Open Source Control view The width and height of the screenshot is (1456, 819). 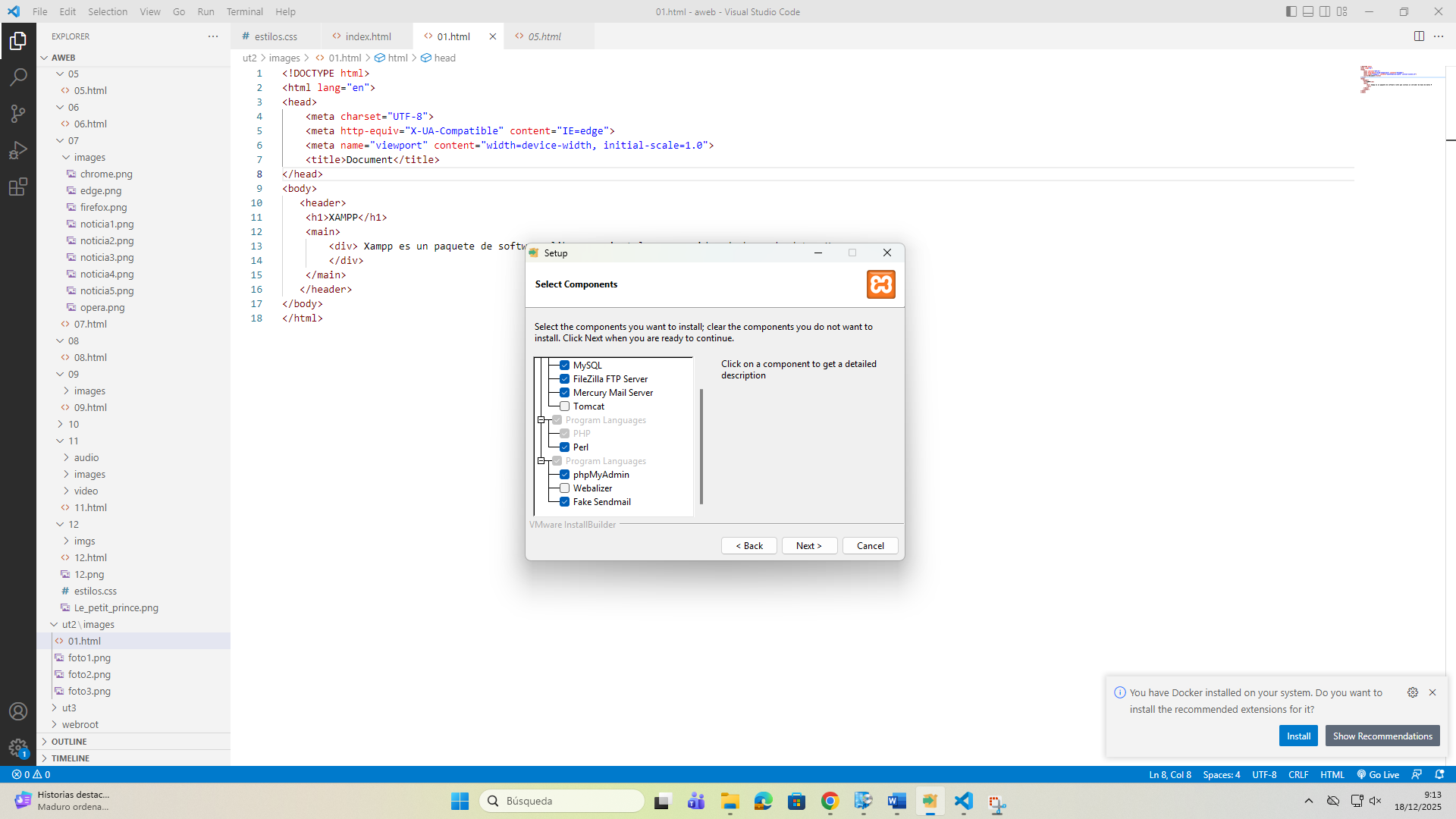coord(18,113)
